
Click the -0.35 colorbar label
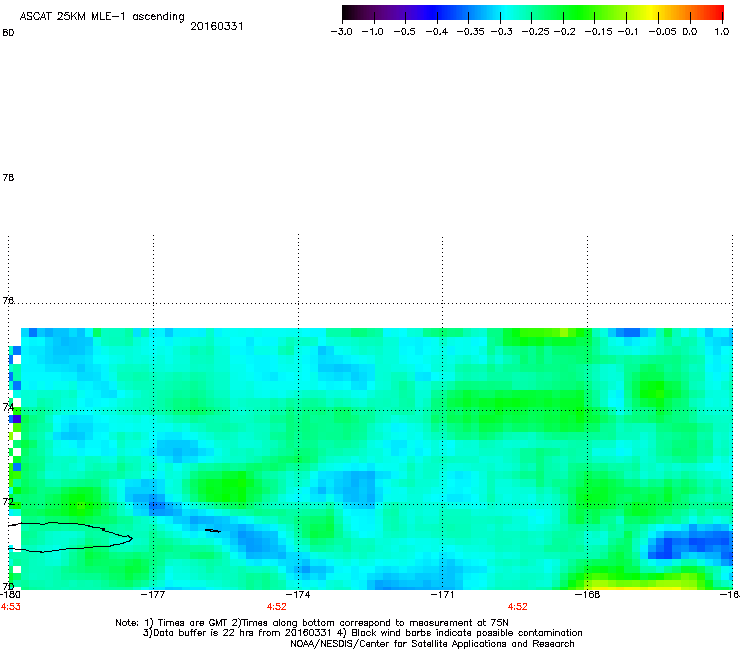(x=471, y=32)
